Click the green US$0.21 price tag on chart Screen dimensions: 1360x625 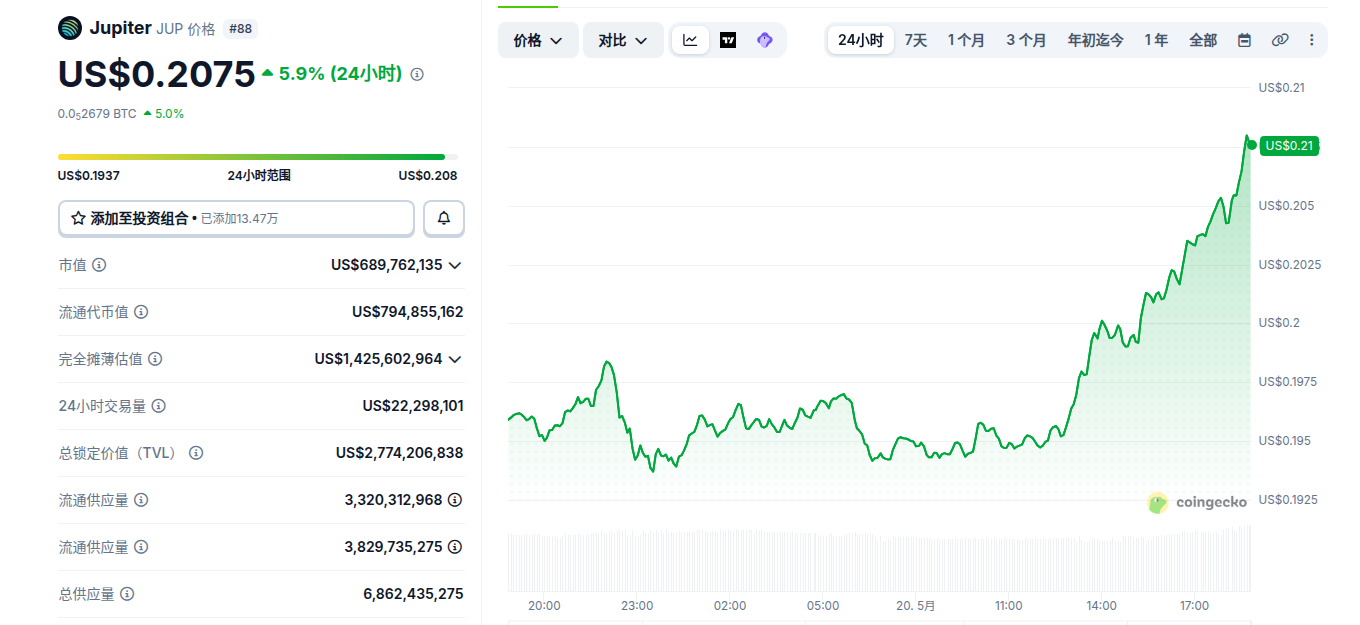1289,146
